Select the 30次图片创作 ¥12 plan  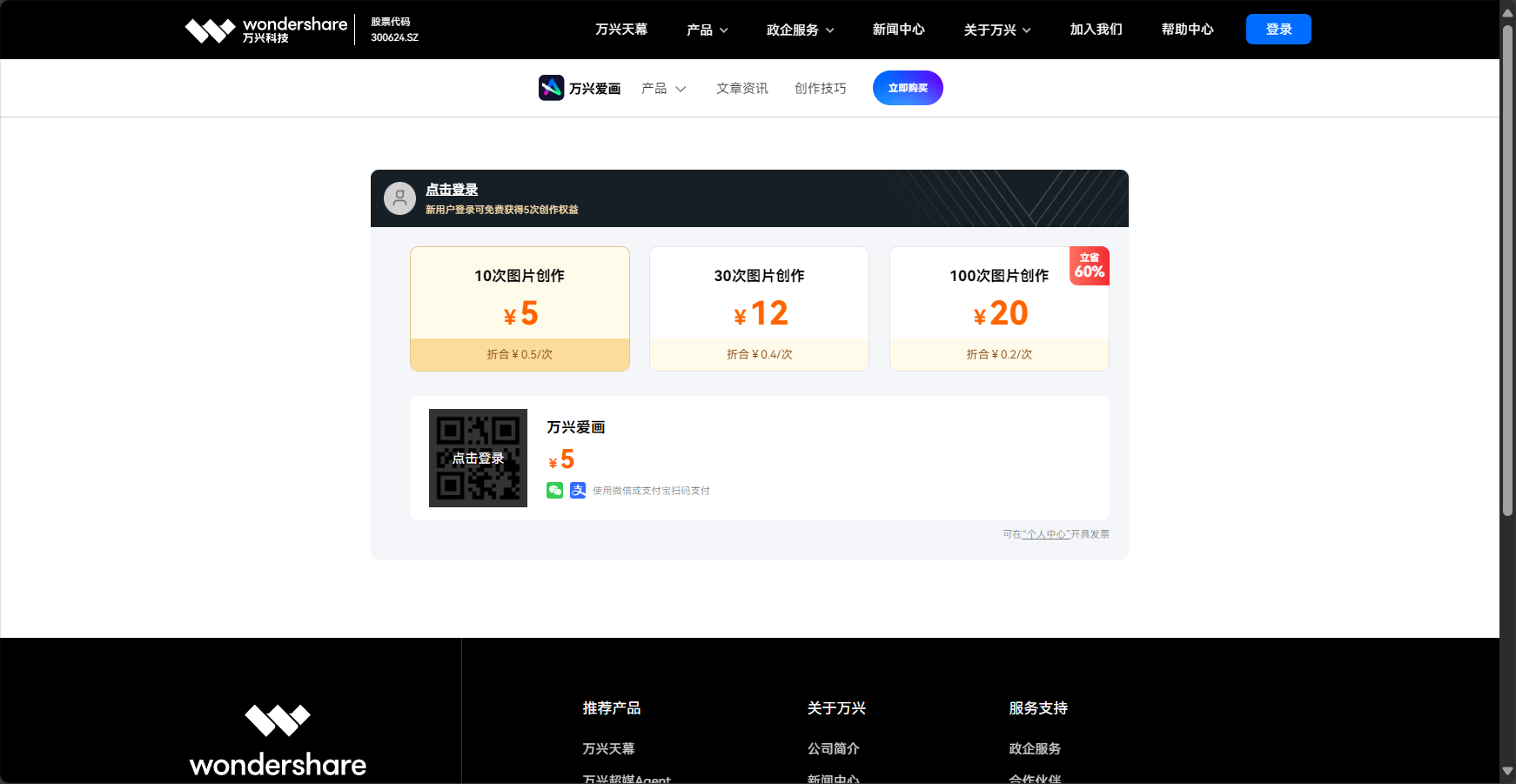pyautogui.click(x=759, y=309)
